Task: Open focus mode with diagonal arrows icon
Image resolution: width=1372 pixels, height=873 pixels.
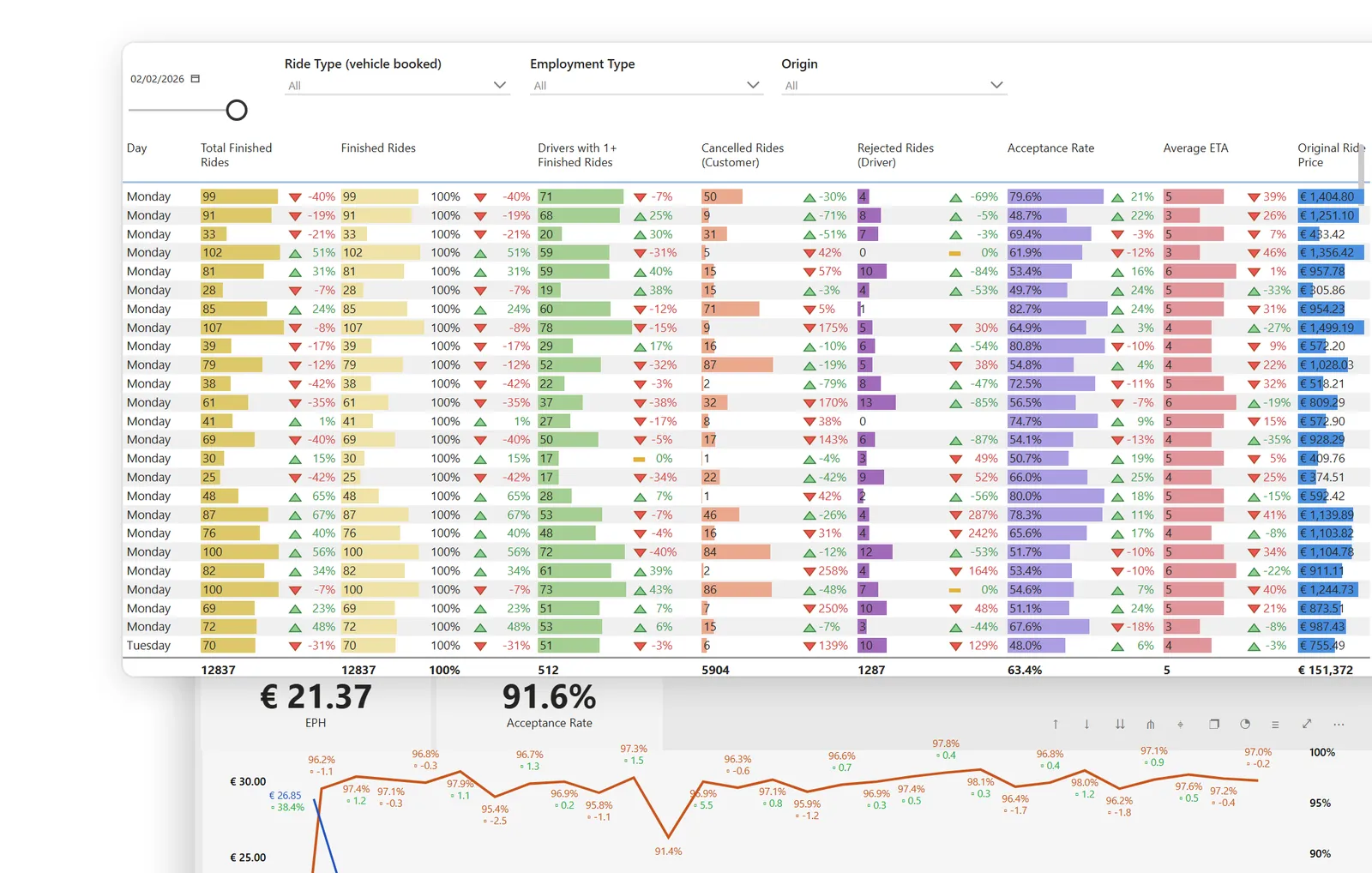Action: point(1307,724)
